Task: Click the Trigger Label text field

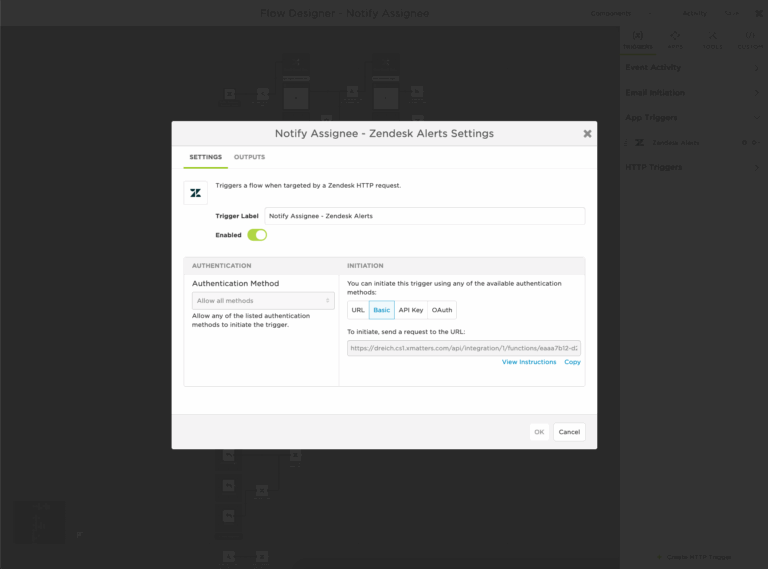Action: pyautogui.click(x=424, y=216)
